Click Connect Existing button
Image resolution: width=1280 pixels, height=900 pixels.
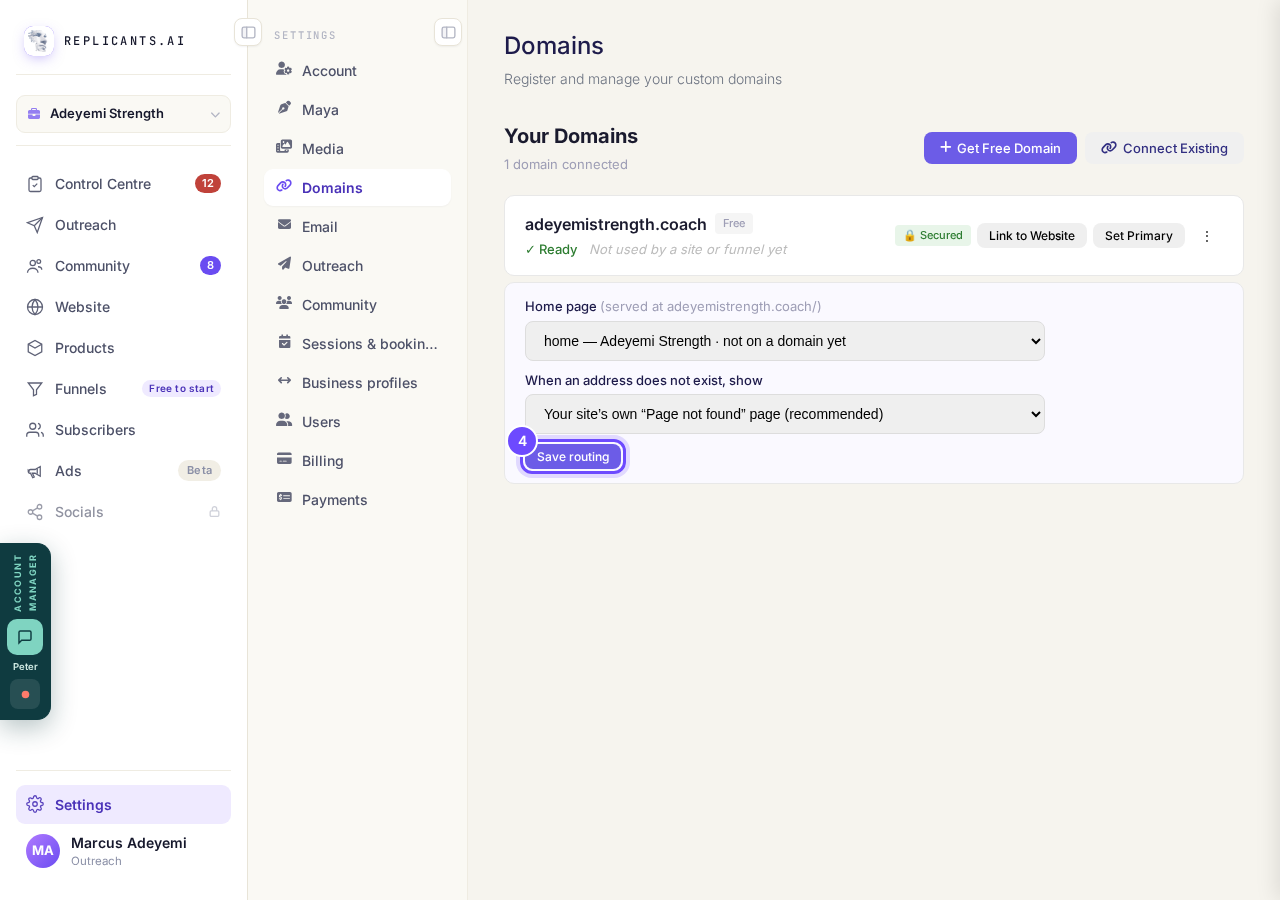pyautogui.click(x=1165, y=148)
